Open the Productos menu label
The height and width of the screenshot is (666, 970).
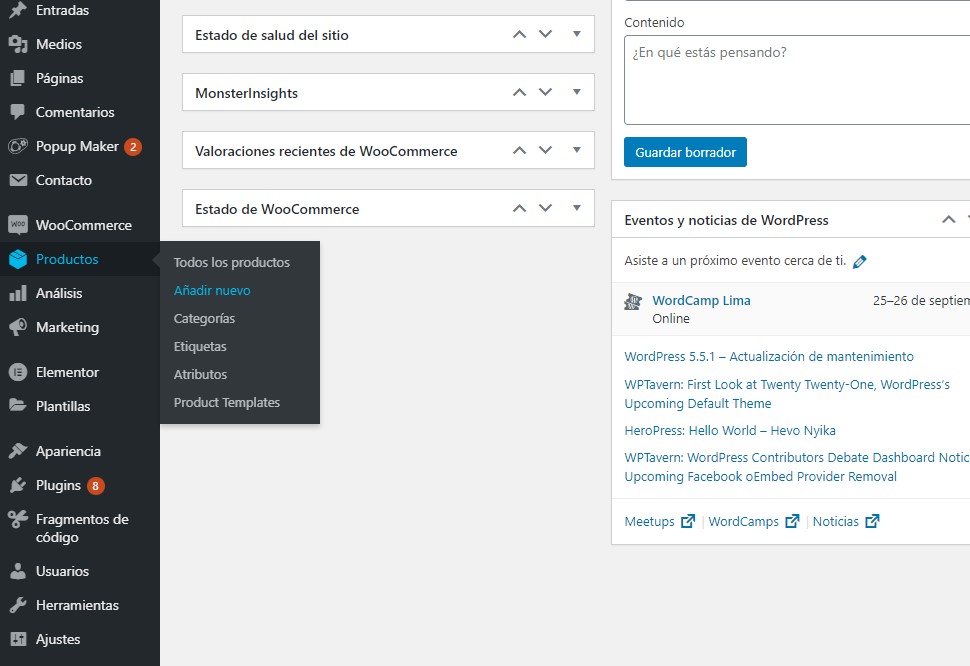(67, 259)
